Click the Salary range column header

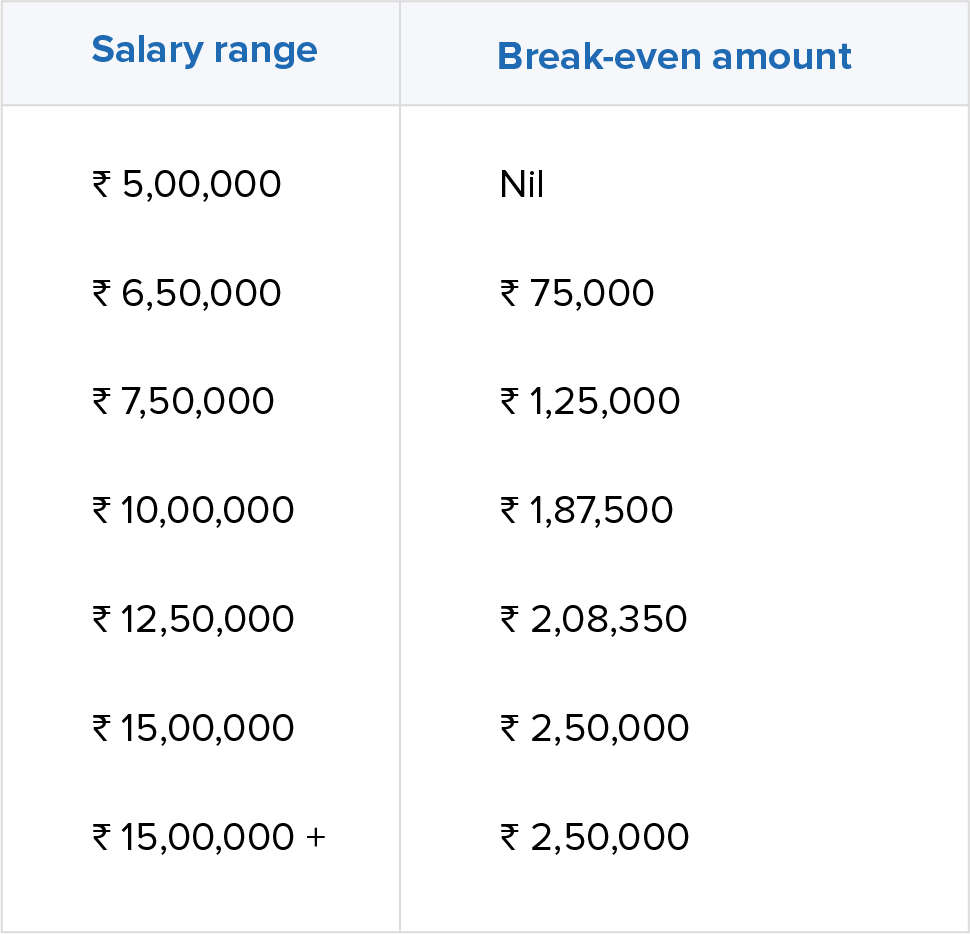(x=204, y=50)
